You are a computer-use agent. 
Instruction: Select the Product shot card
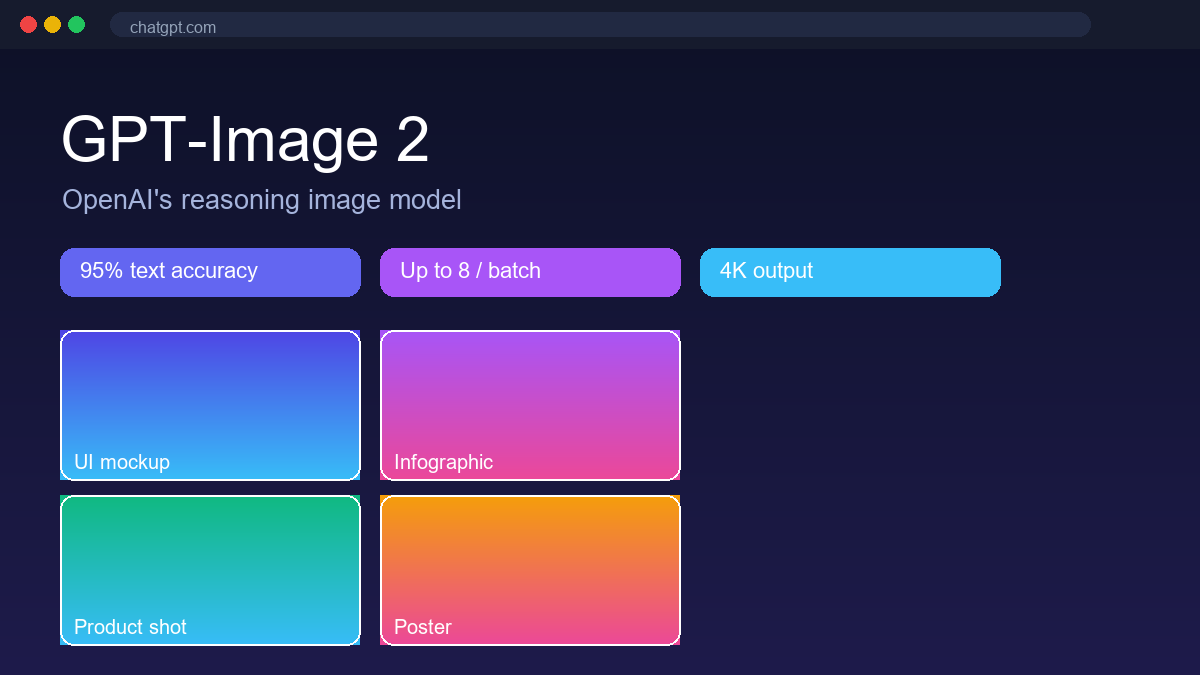click(210, 570)
